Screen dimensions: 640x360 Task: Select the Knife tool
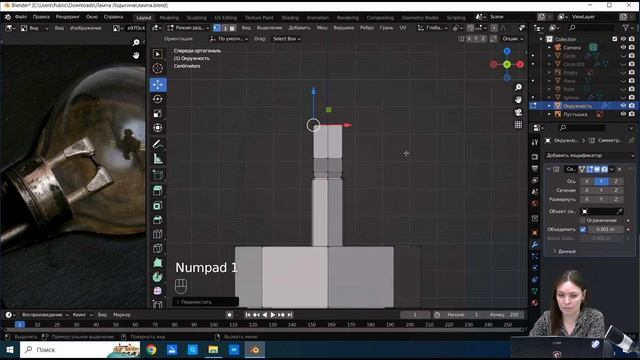[x=158, y=248]
